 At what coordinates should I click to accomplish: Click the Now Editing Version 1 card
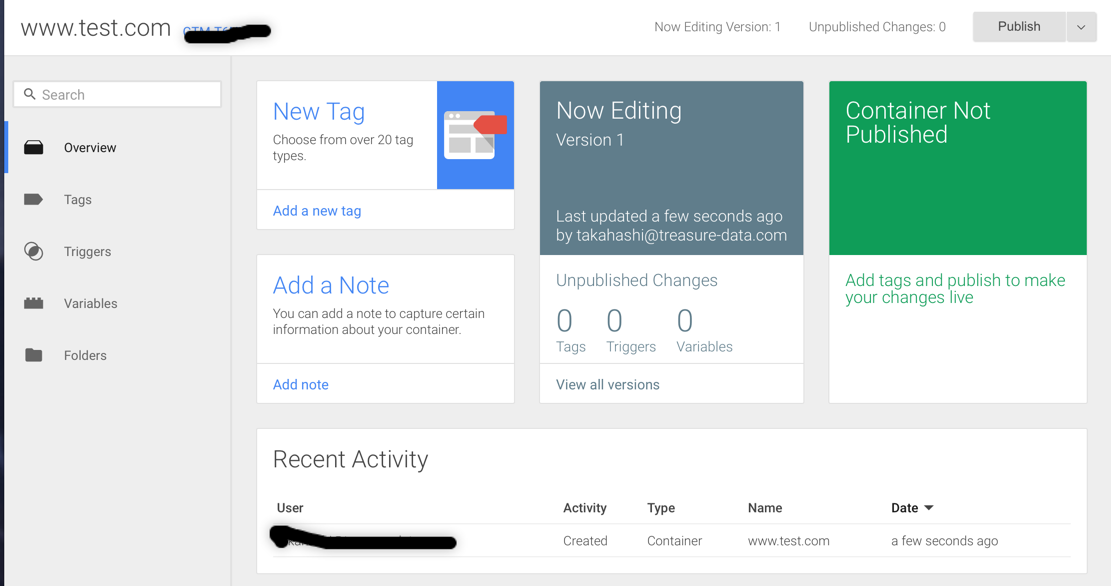(x=672, y=168)
